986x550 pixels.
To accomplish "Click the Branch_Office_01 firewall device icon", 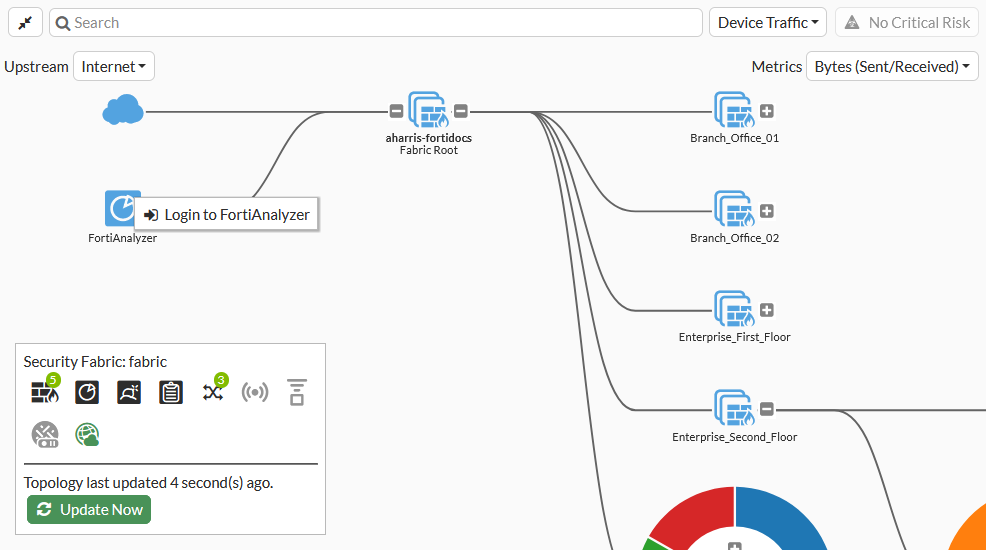I will tap(733, 110).
